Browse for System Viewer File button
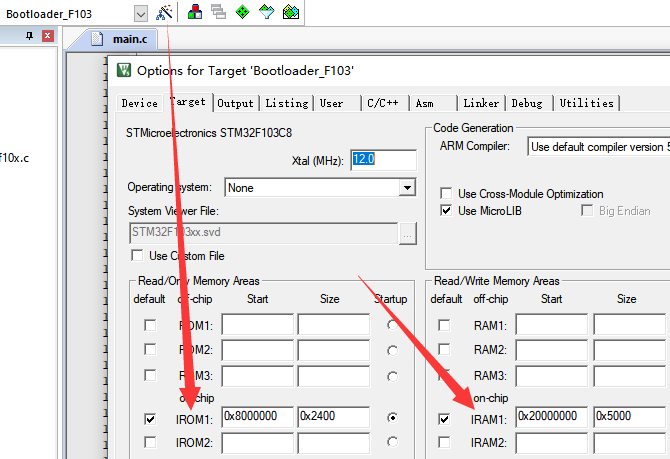Image resolution: width=670 pixels, height=459 pixels. (x=408, y=233)
